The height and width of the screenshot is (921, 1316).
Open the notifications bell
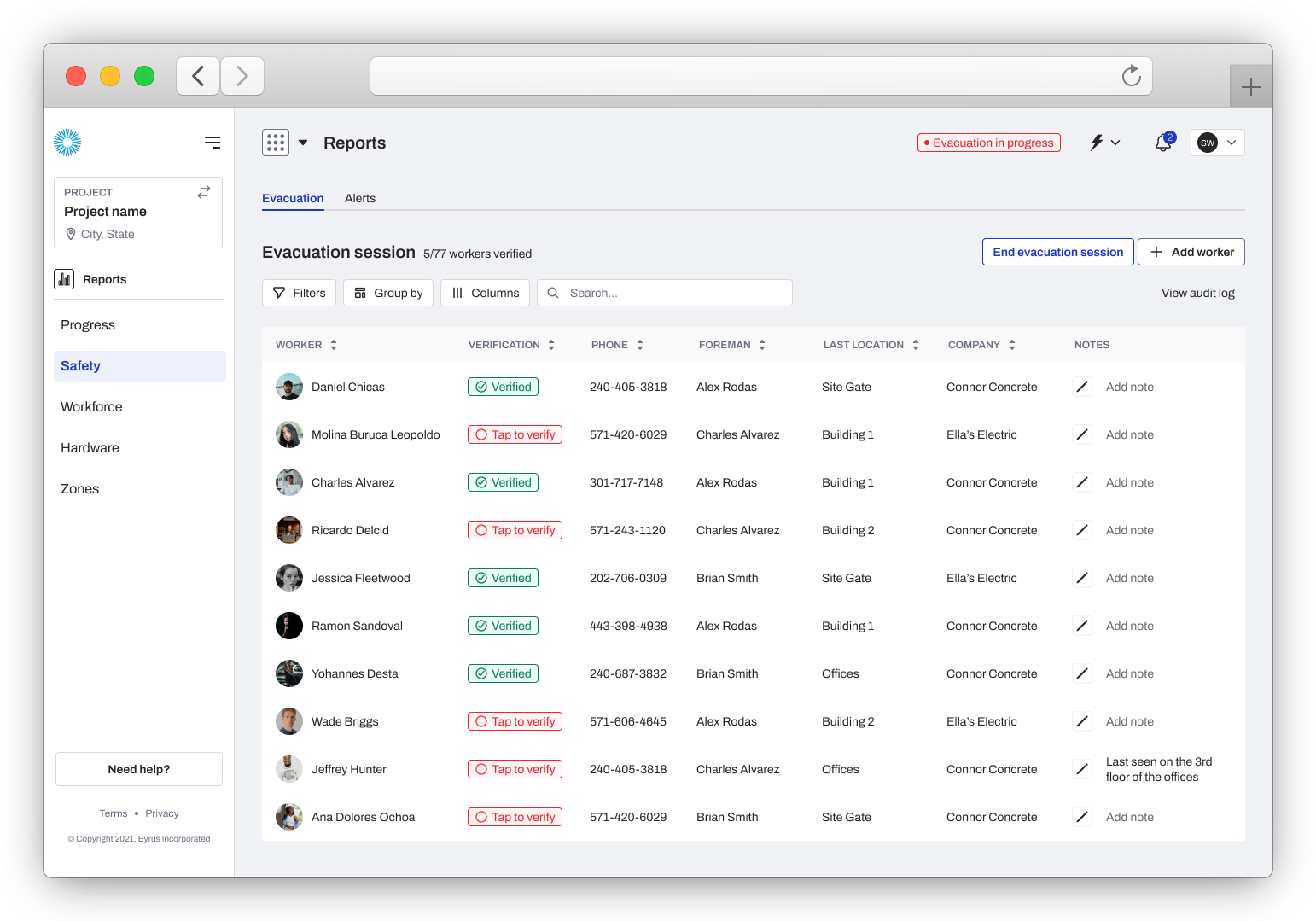(1163, 143)
